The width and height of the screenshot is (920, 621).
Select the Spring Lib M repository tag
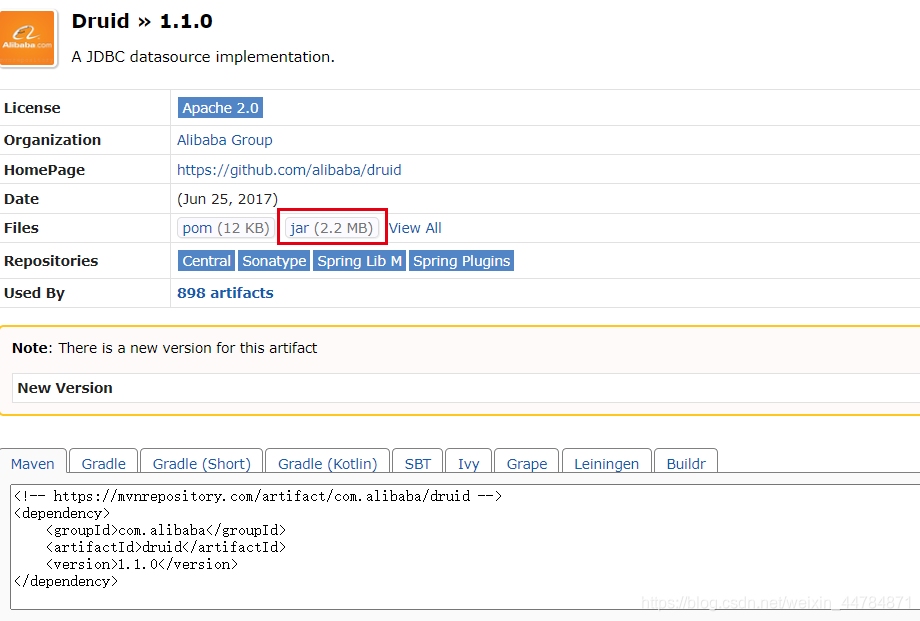pos(360,261)
